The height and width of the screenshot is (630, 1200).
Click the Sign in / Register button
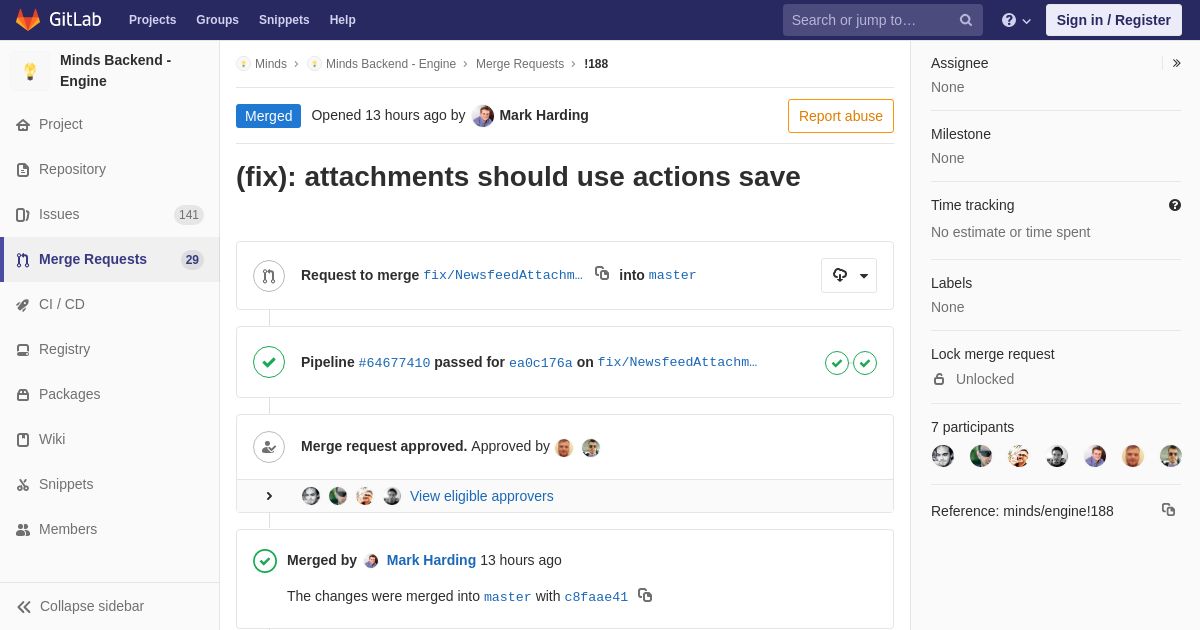coord(1113,20)
